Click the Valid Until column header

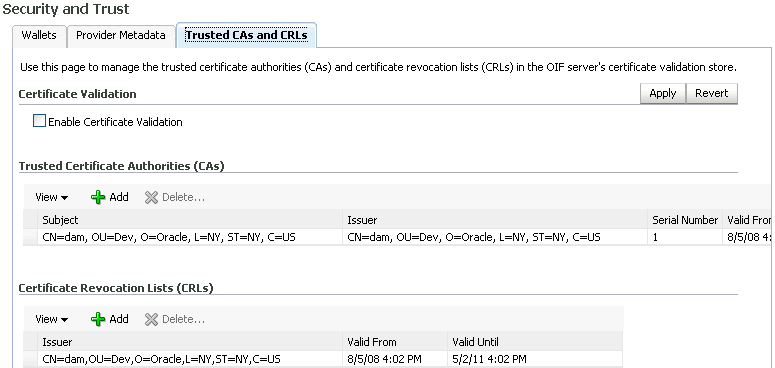[535, 342]
